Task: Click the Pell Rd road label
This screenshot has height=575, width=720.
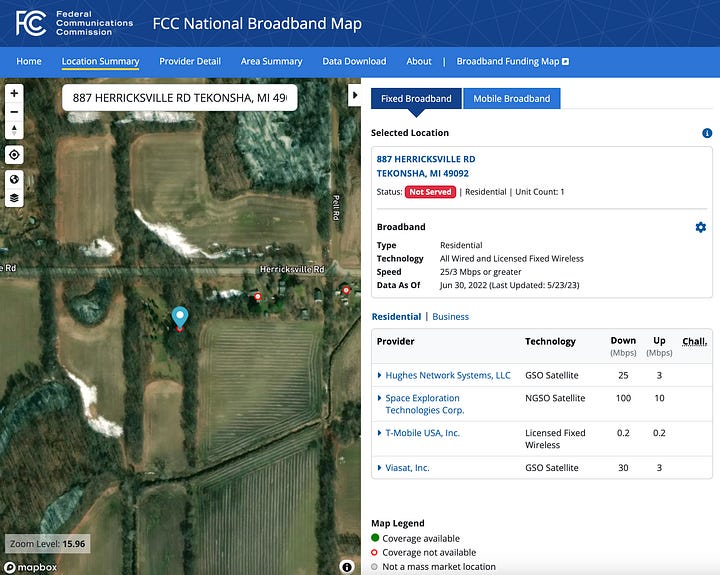Action: pyautogui.click(x=336, y=208)
